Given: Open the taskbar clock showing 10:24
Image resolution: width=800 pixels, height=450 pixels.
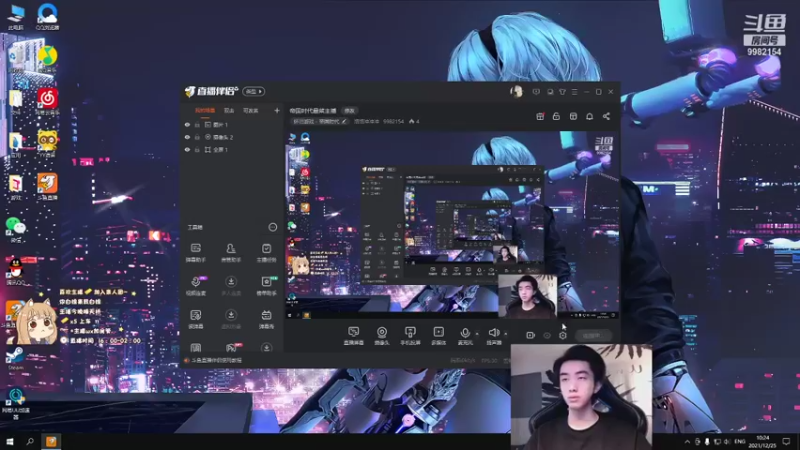Looking at the screenshot, I should click(763, 442).
